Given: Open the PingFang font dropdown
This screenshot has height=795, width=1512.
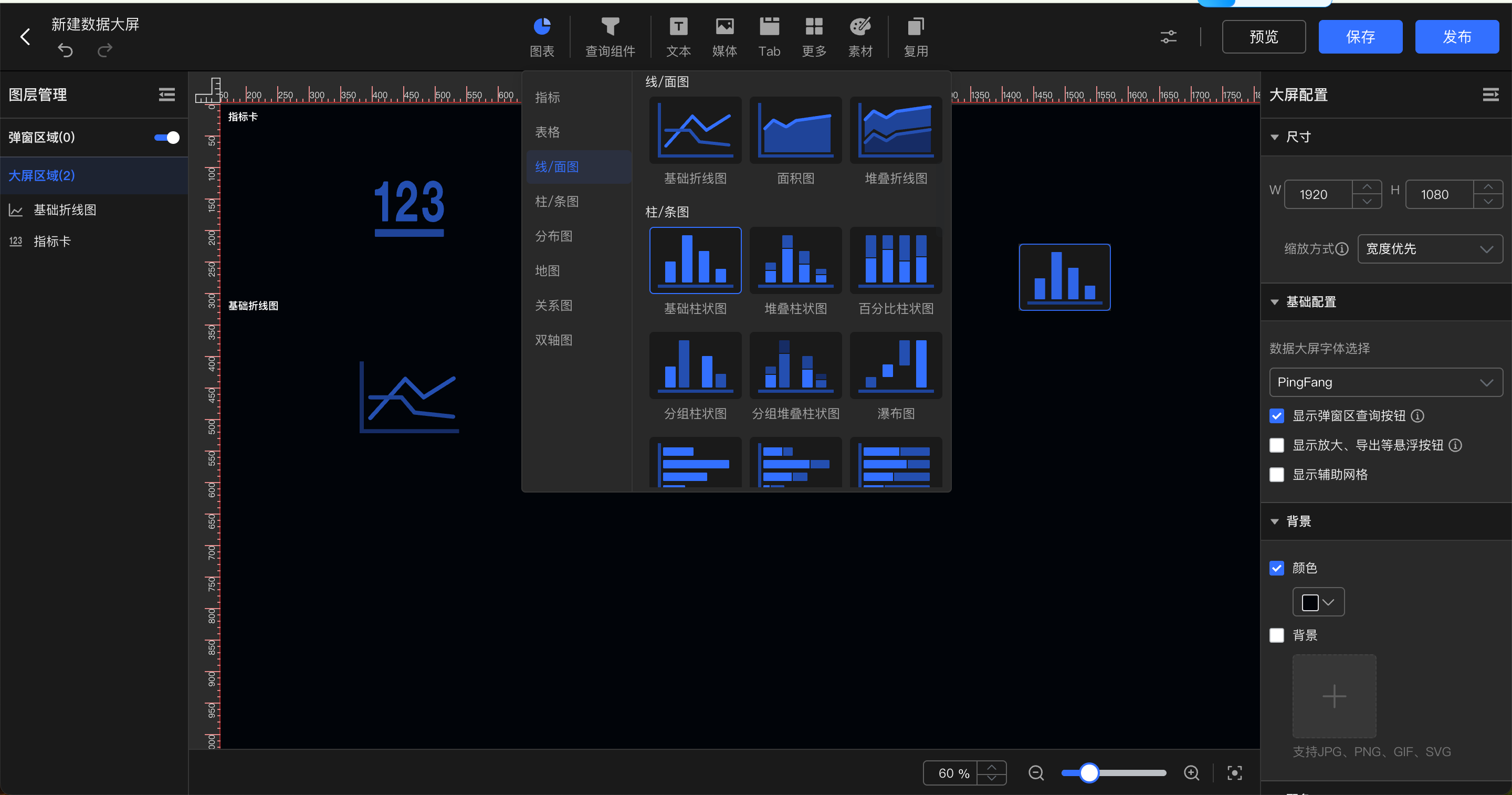Looking at the screenshot, I should 1385,382.
